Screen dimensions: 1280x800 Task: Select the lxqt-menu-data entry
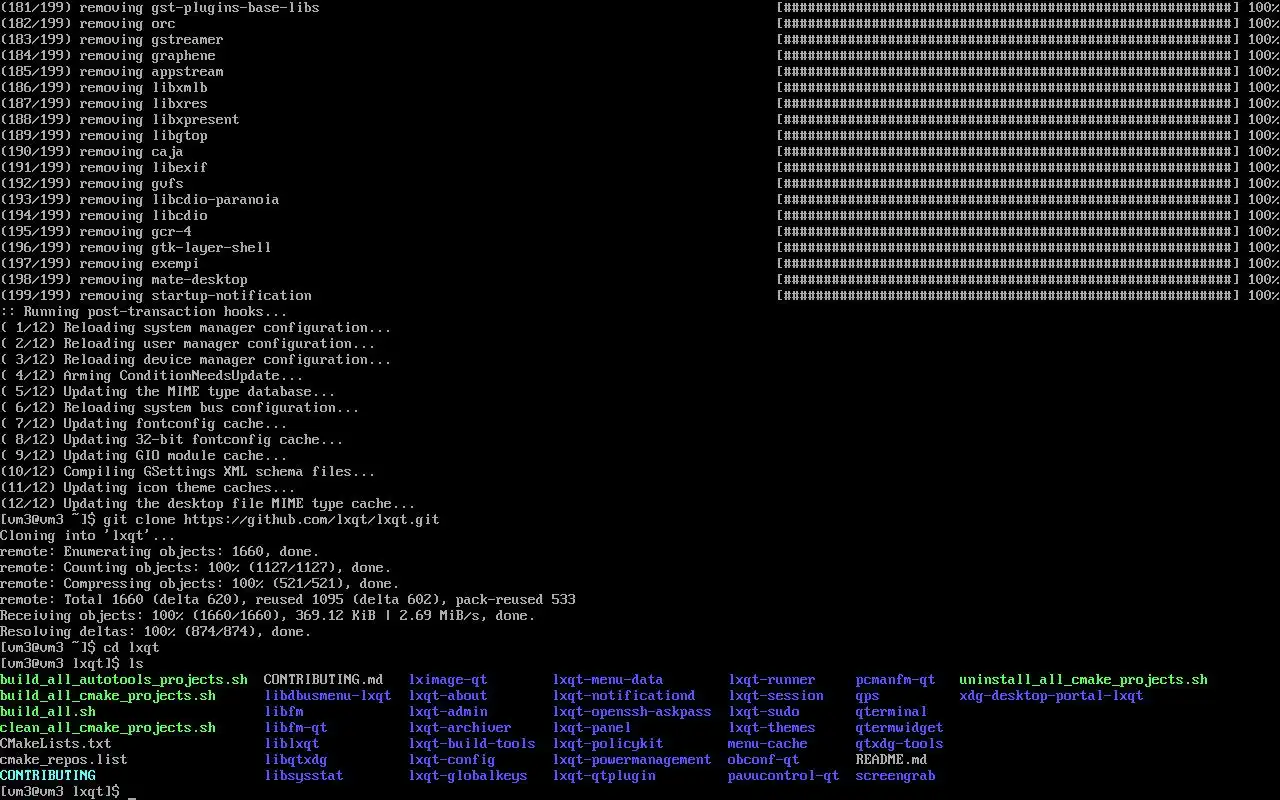608,680
